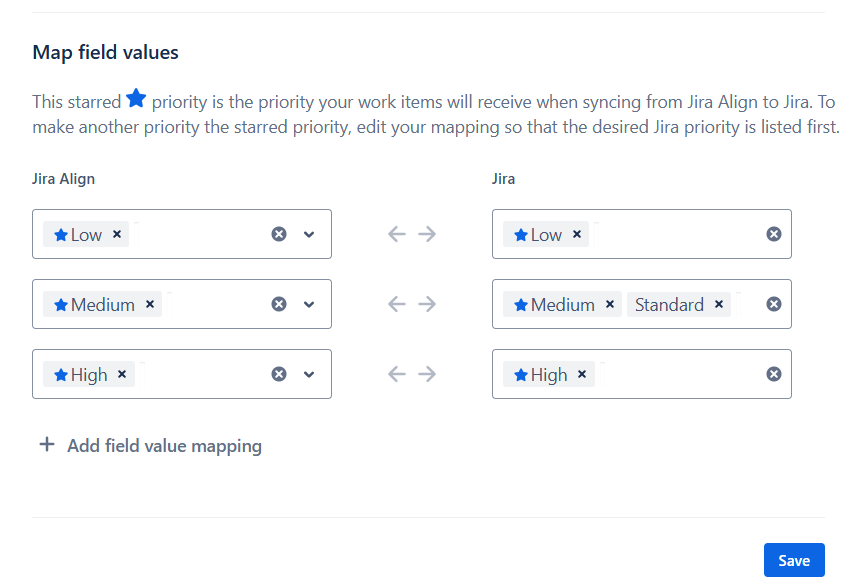Click the sync direction arrows for High row

tap(412, 374)
